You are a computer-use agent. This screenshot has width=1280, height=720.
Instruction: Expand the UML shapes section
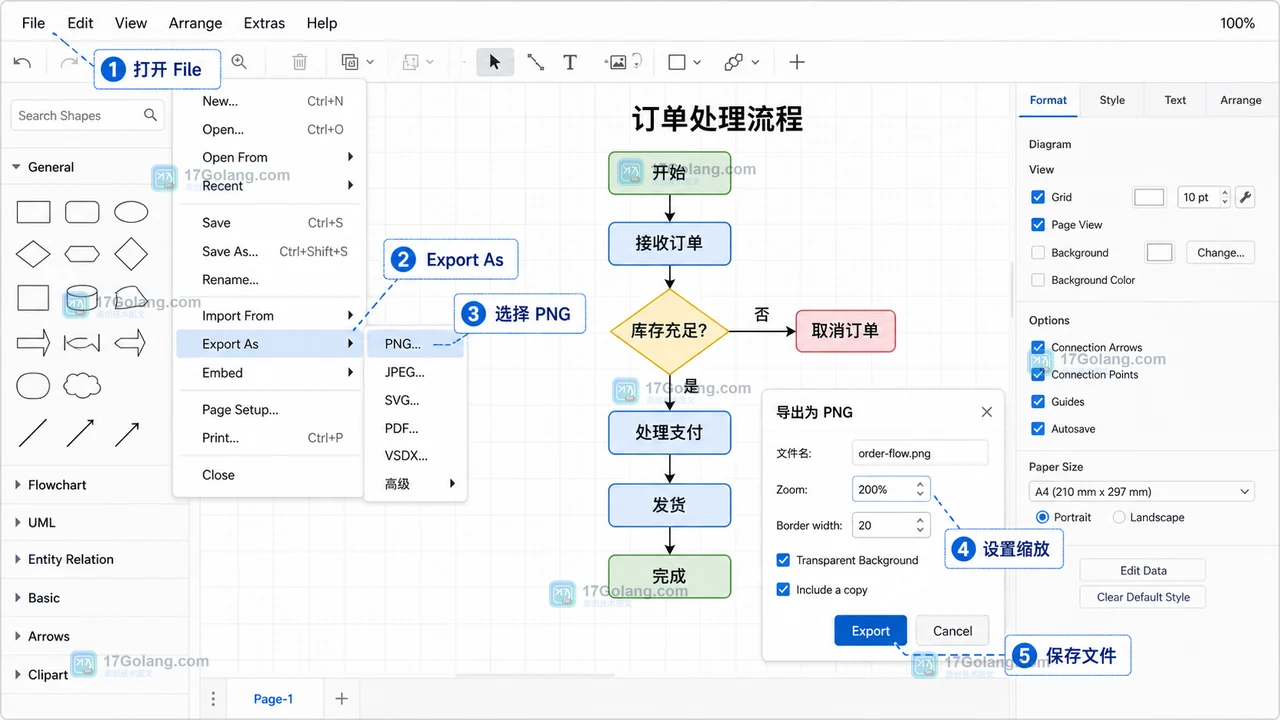17,523
